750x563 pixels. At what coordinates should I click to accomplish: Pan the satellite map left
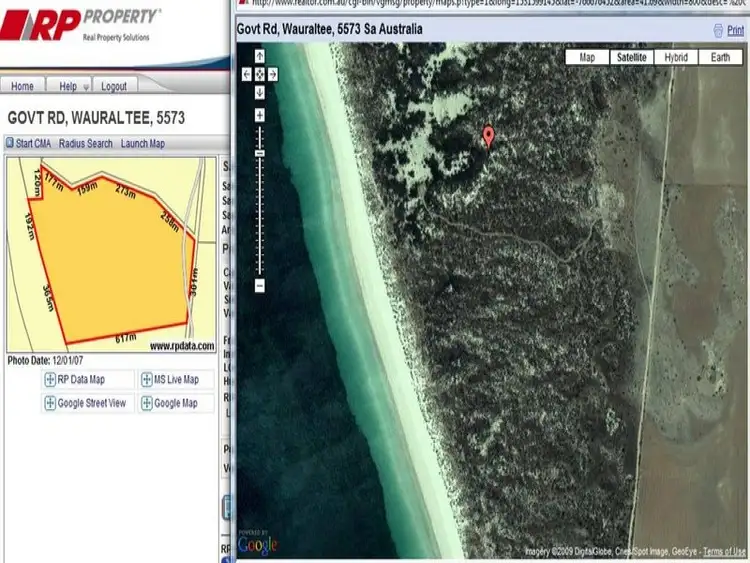(246, 74)
